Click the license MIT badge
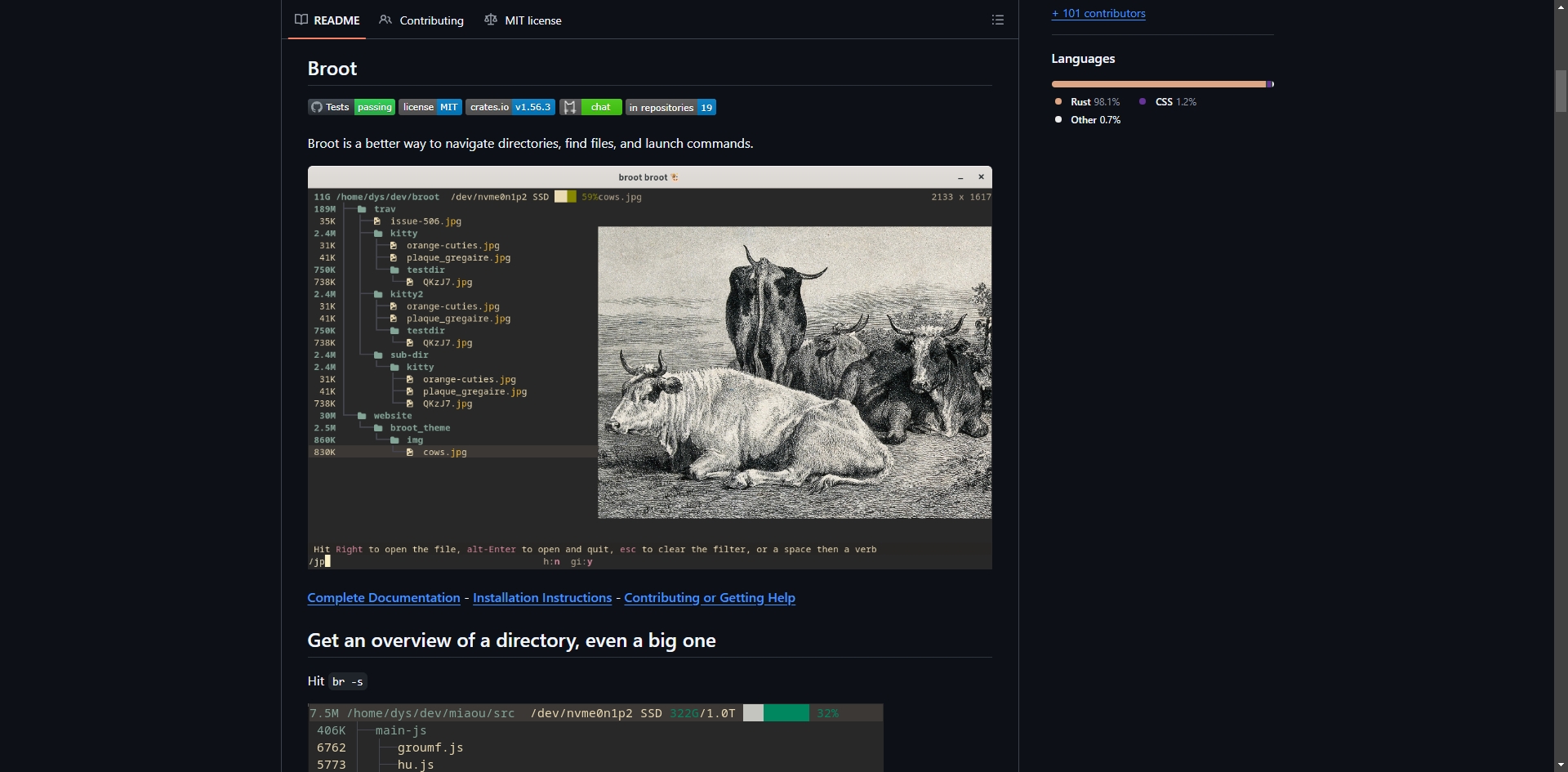The image size is (1568, 772). tap(430, 107)
